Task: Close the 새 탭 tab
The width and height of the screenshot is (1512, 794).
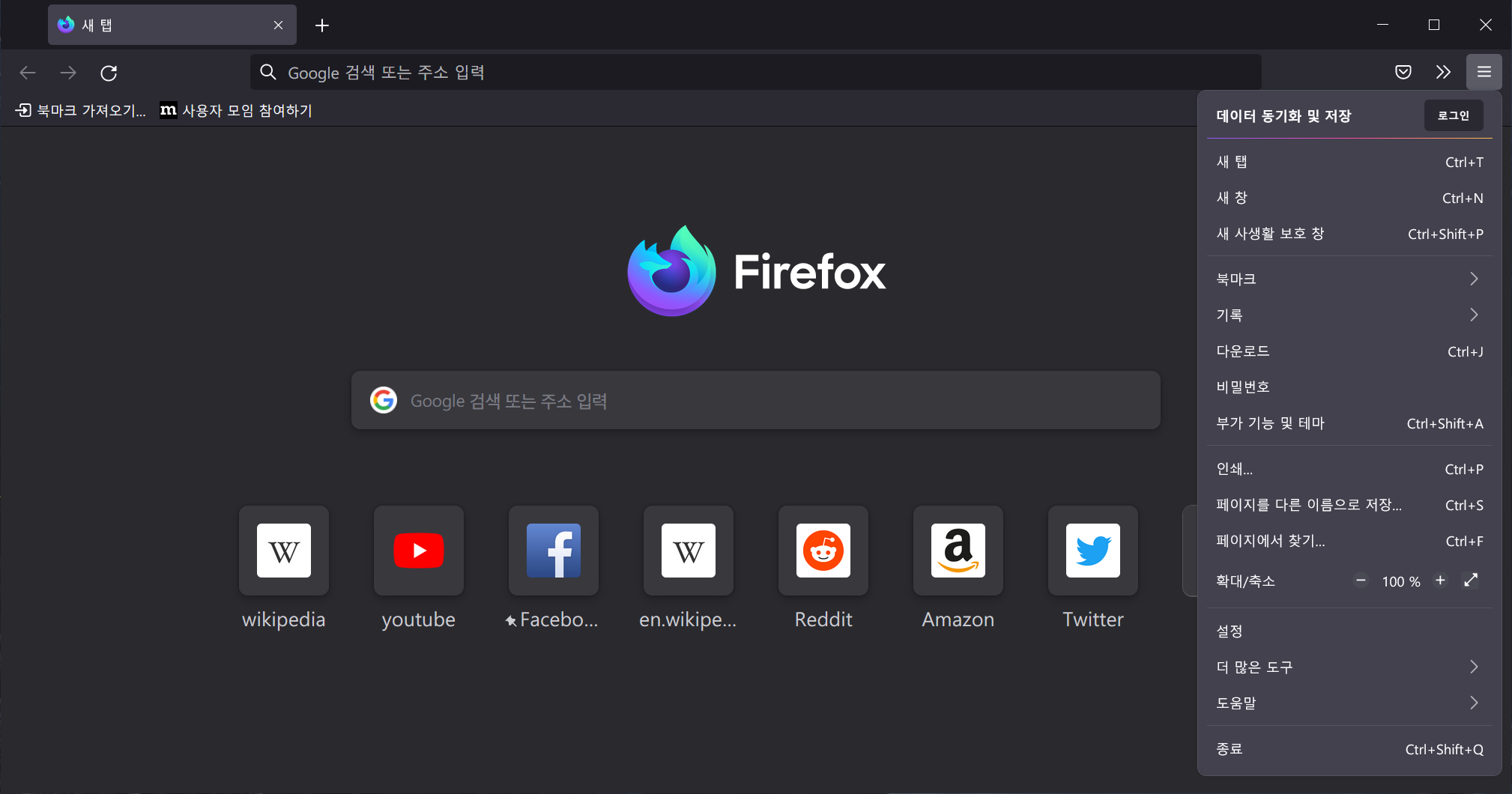Action: (x=278, y=25)
